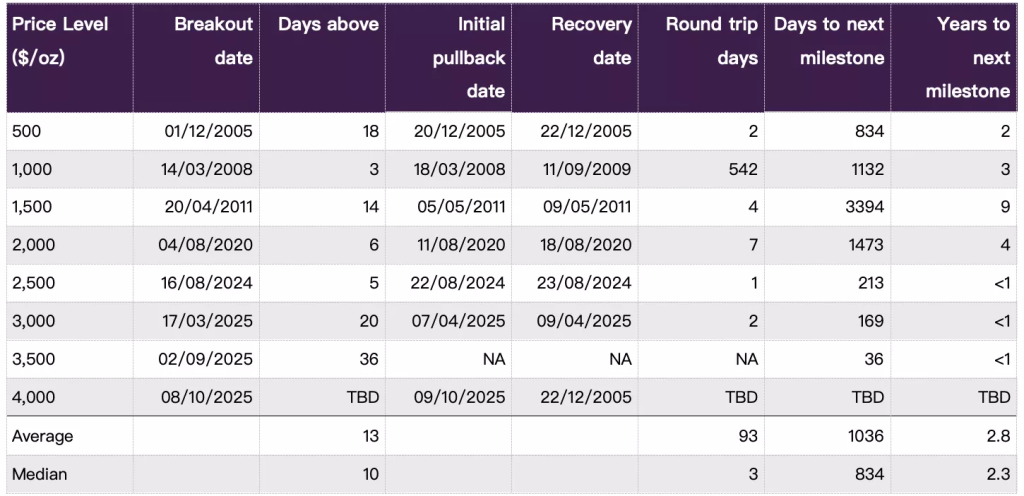Select the median years value 2.3
Screen dimensions: 1024x496
[998, 474]
